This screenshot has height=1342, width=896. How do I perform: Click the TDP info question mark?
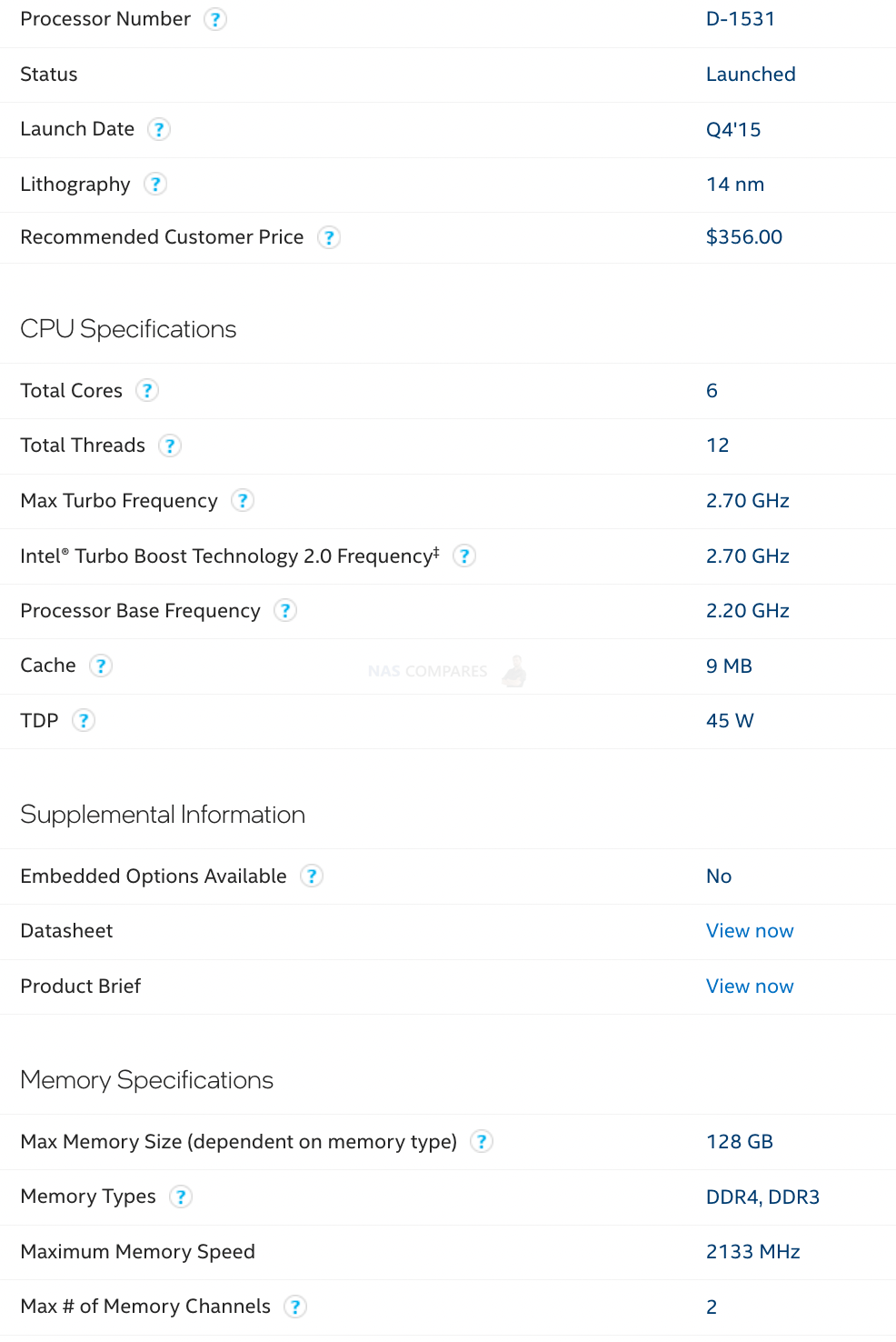point(84,721)
